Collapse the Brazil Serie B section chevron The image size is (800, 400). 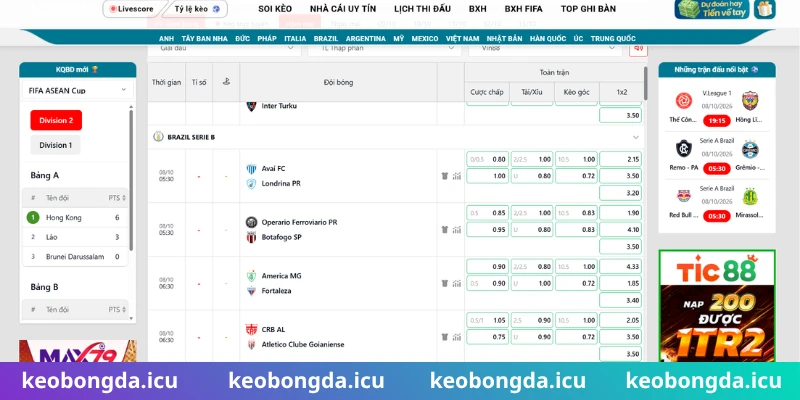(x=636, y=137)
